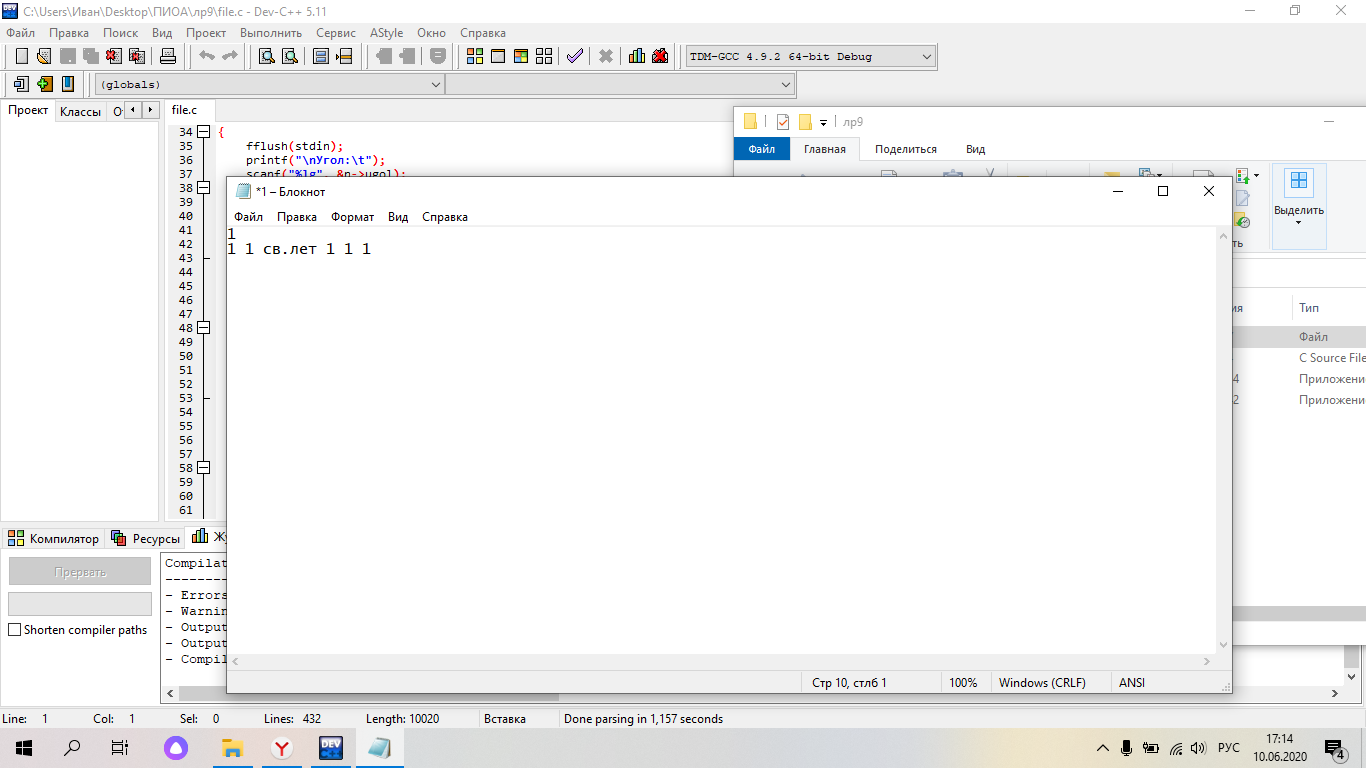Click the РУС language indicator
Viewport: 1366px width, 768px height.
1229,748
